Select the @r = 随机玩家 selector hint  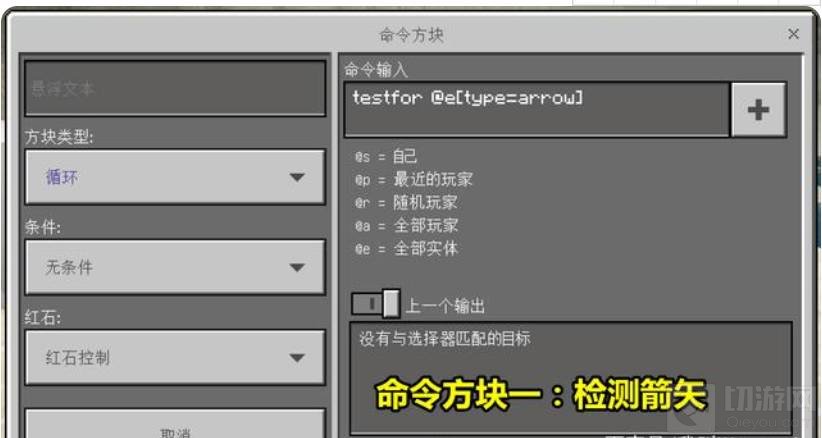[406, 203]
